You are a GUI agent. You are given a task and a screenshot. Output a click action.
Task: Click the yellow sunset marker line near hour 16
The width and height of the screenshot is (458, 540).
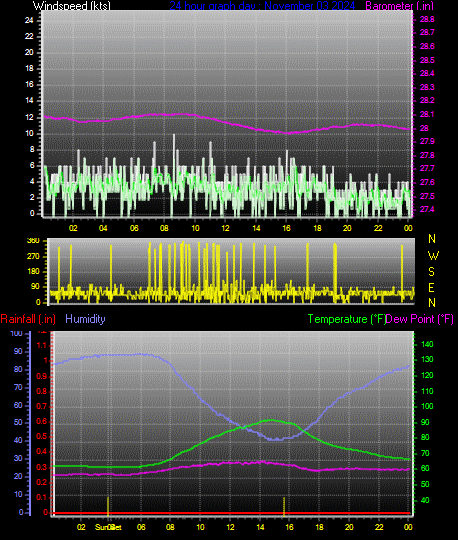(x=284, y=507)
